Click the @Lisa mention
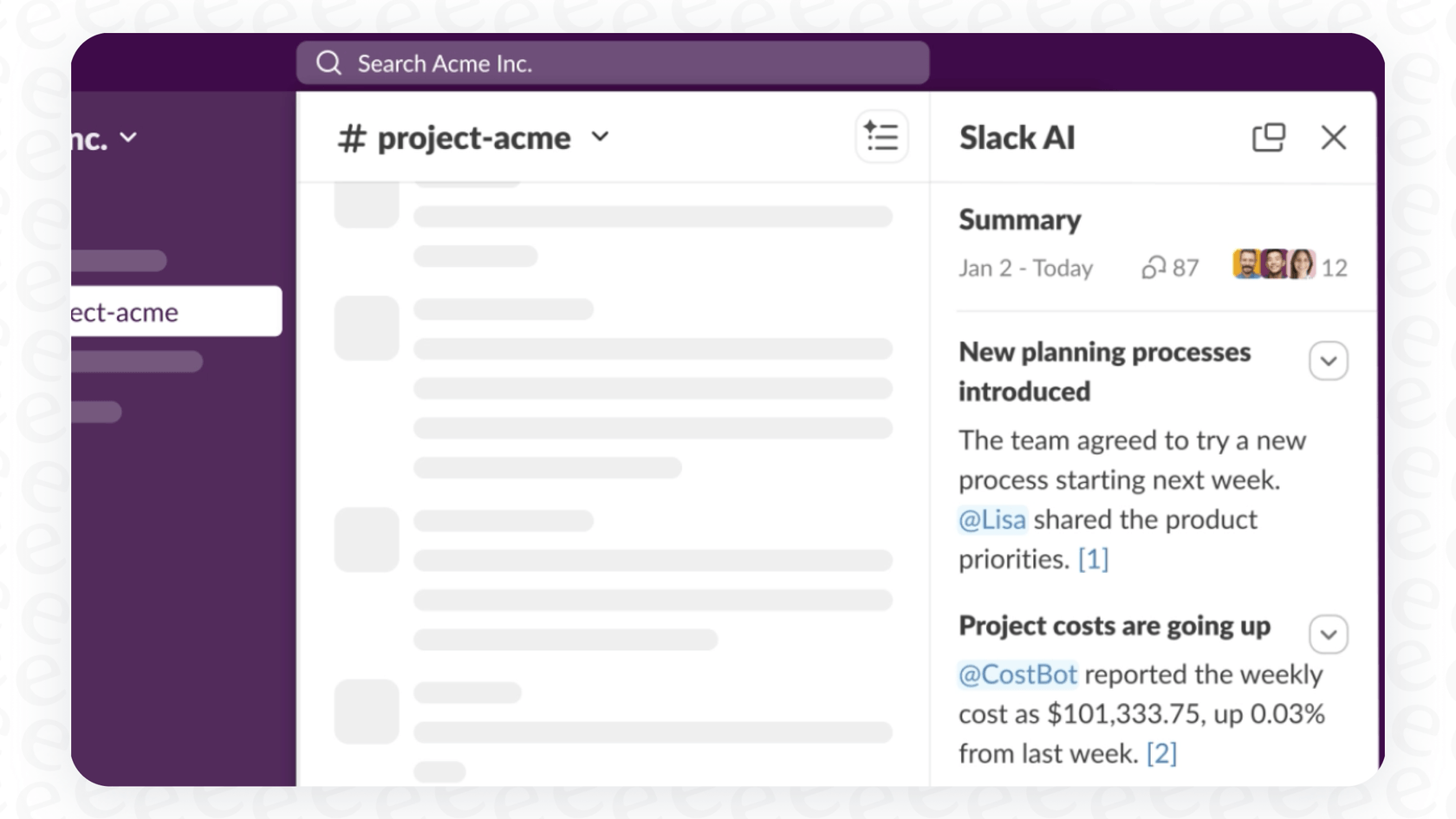This screenshot has width=1456, height=819. pos(991,519)
